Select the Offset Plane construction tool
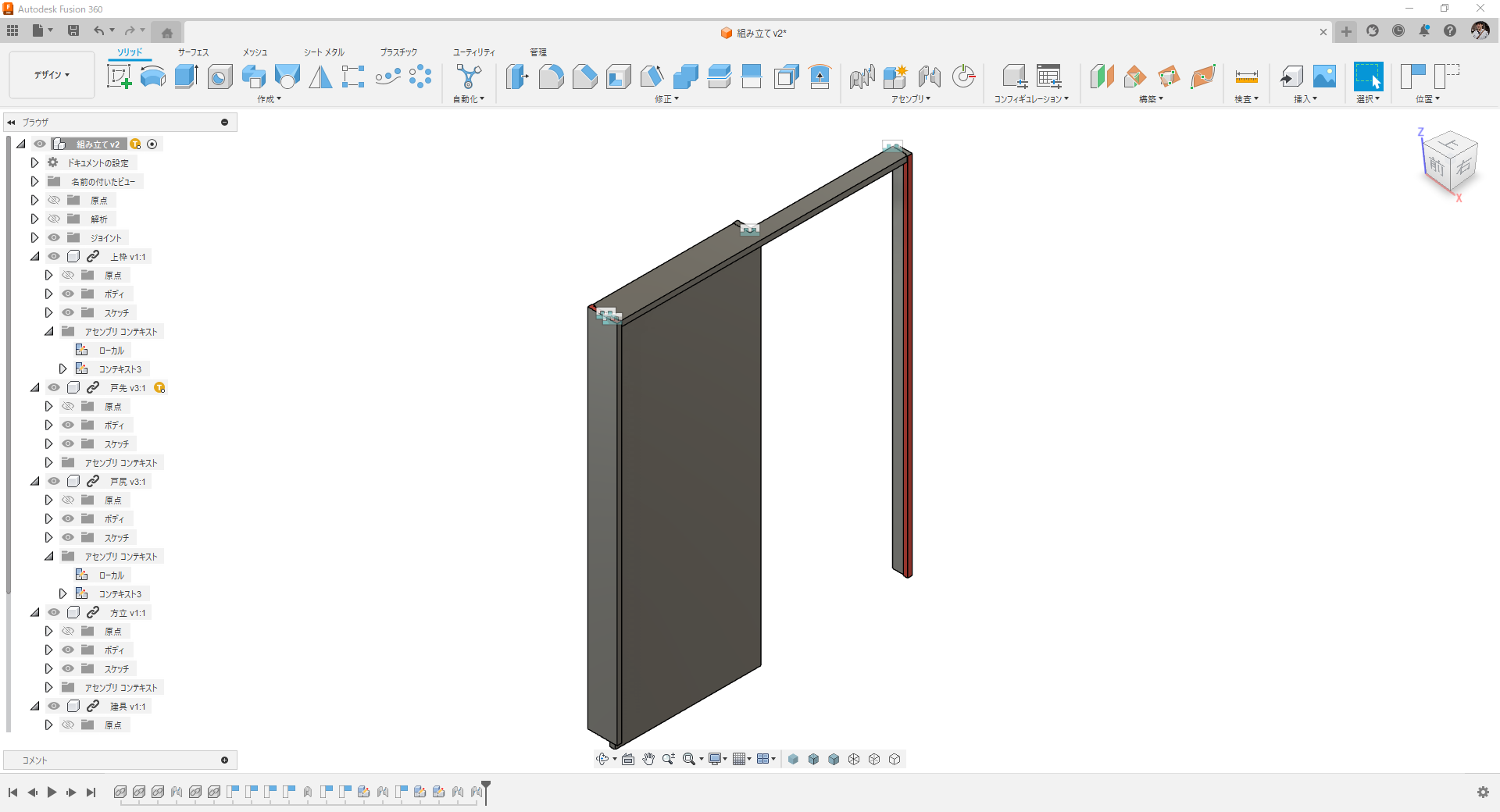Viewport: 1500px width, 812px height. pos(1102,77)
